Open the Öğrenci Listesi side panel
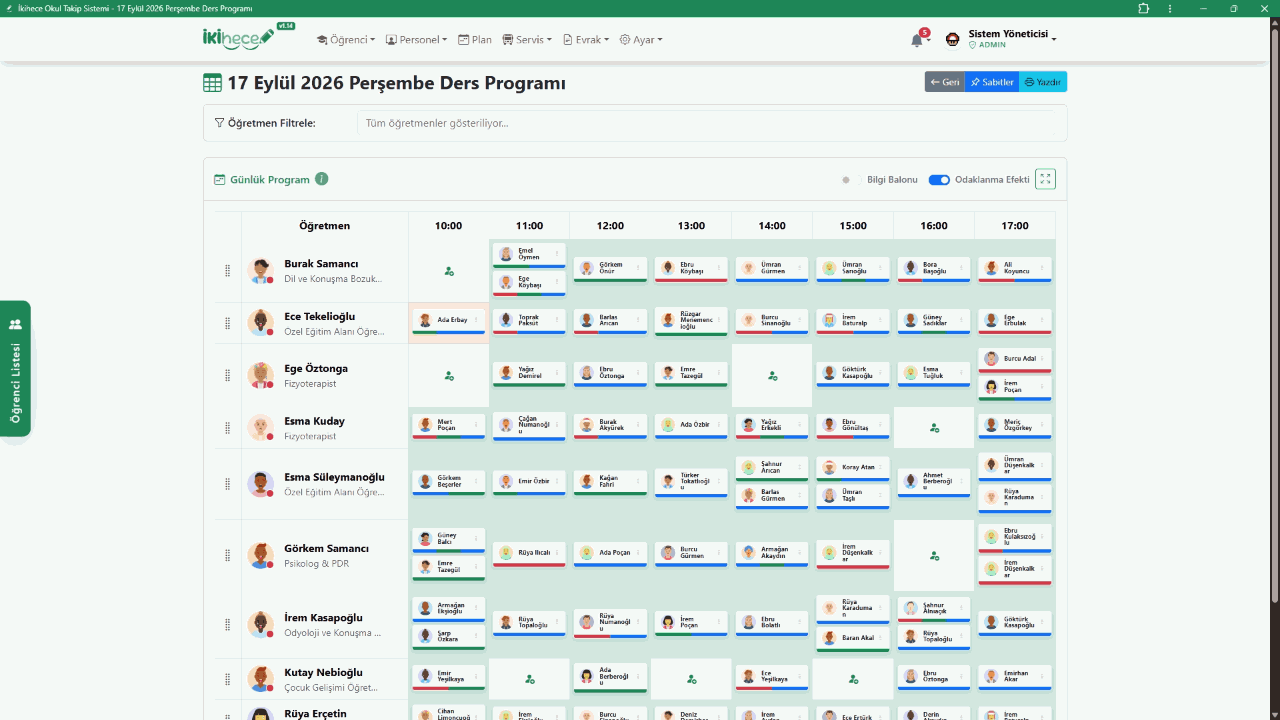The image size is (1280, 720). (15, 368)
